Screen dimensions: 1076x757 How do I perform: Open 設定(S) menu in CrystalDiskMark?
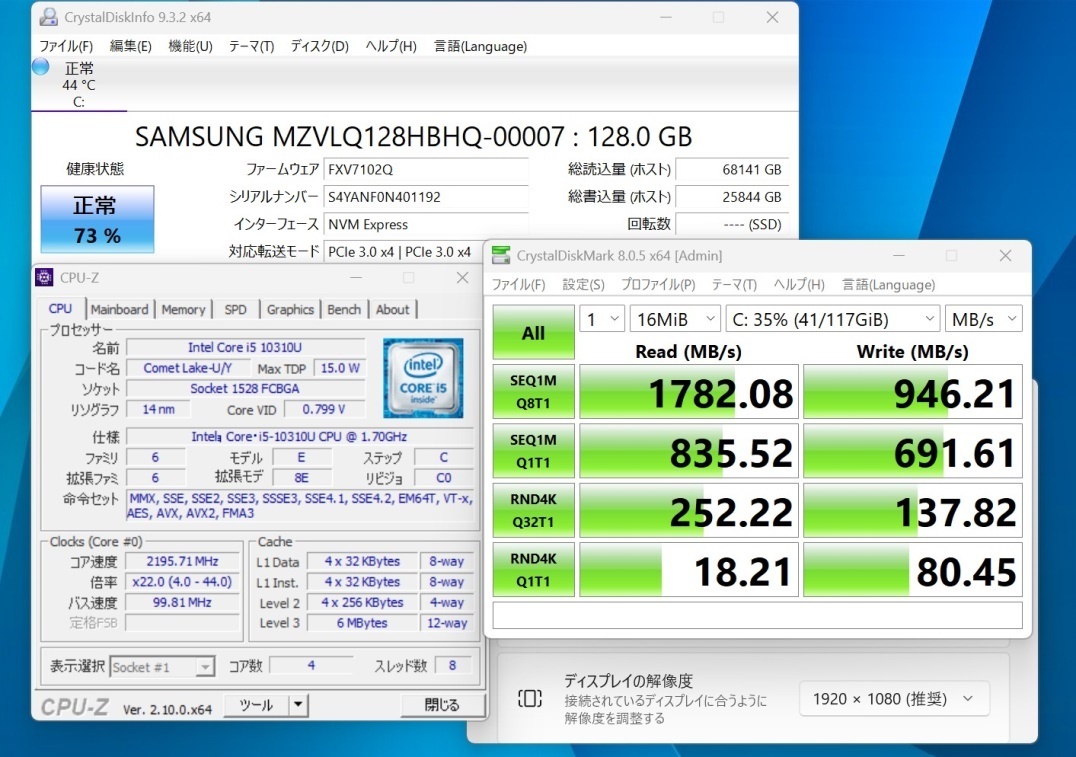pyautogui.click(x=583, y=284)
